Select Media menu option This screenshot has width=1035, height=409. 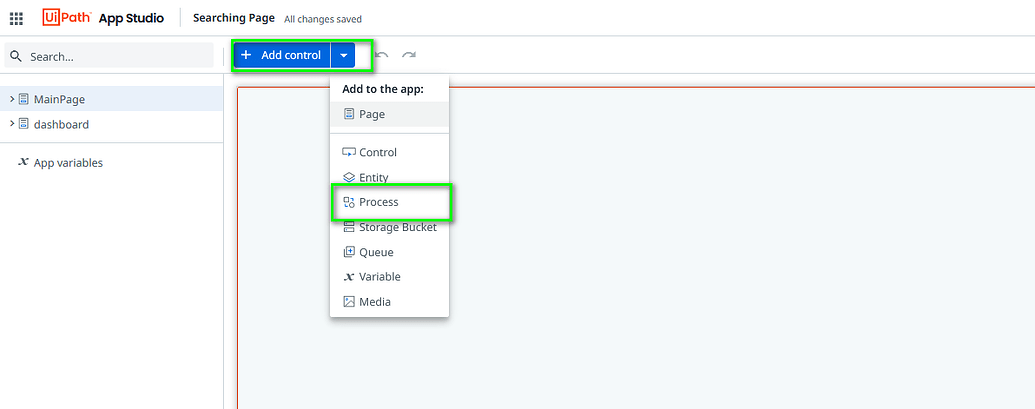pos(375,301)
